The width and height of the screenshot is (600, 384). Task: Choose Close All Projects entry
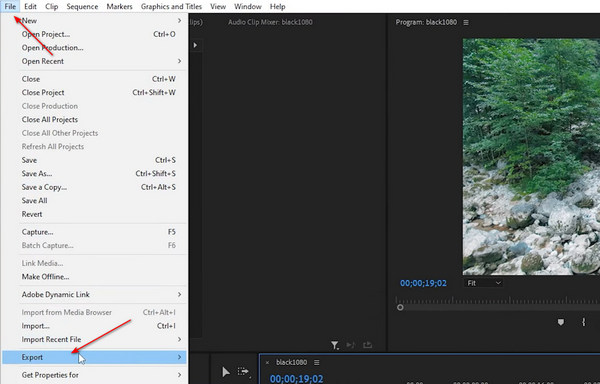click(x=94, y=120)
